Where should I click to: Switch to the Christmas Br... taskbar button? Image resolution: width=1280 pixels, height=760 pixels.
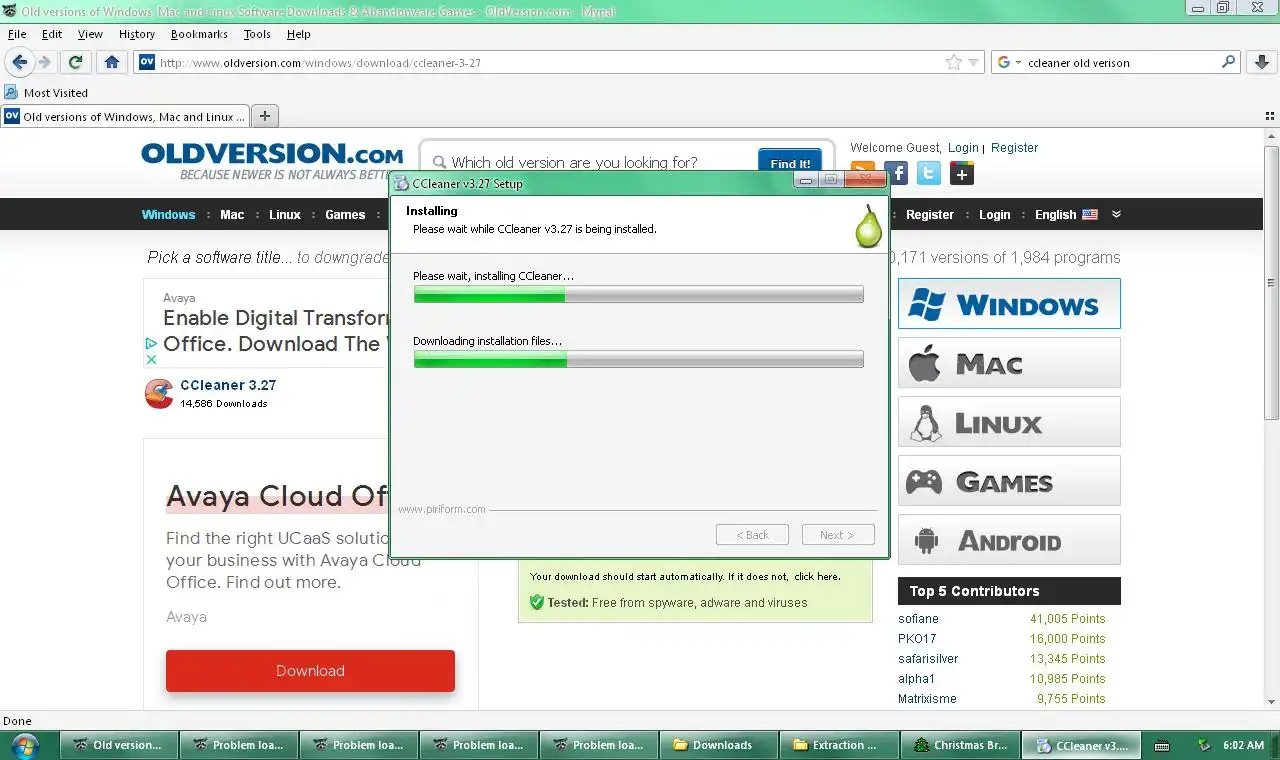(960, 745)
